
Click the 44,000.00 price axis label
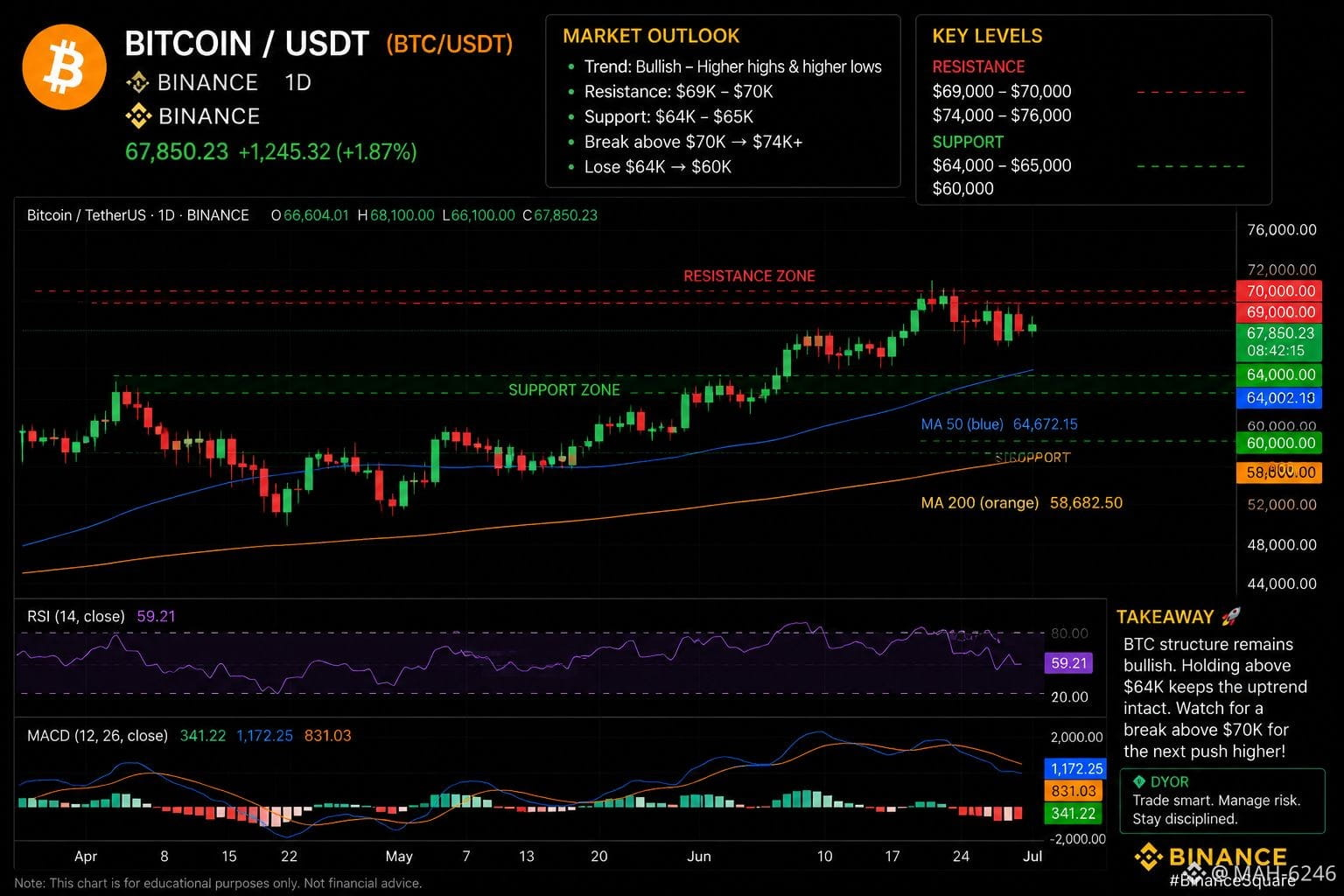(1281, 584)
